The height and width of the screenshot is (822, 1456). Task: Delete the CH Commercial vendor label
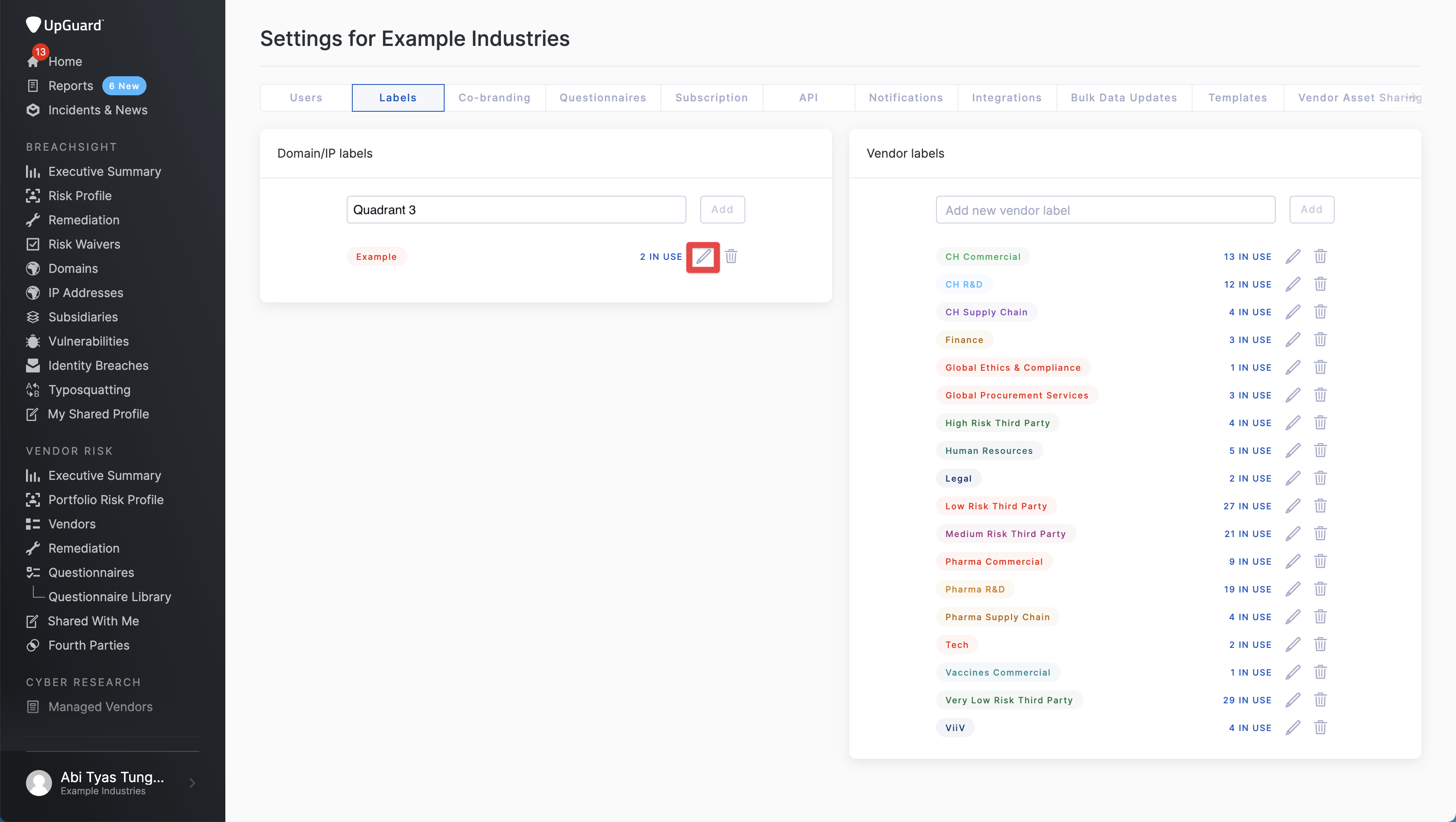(1320, 256)
